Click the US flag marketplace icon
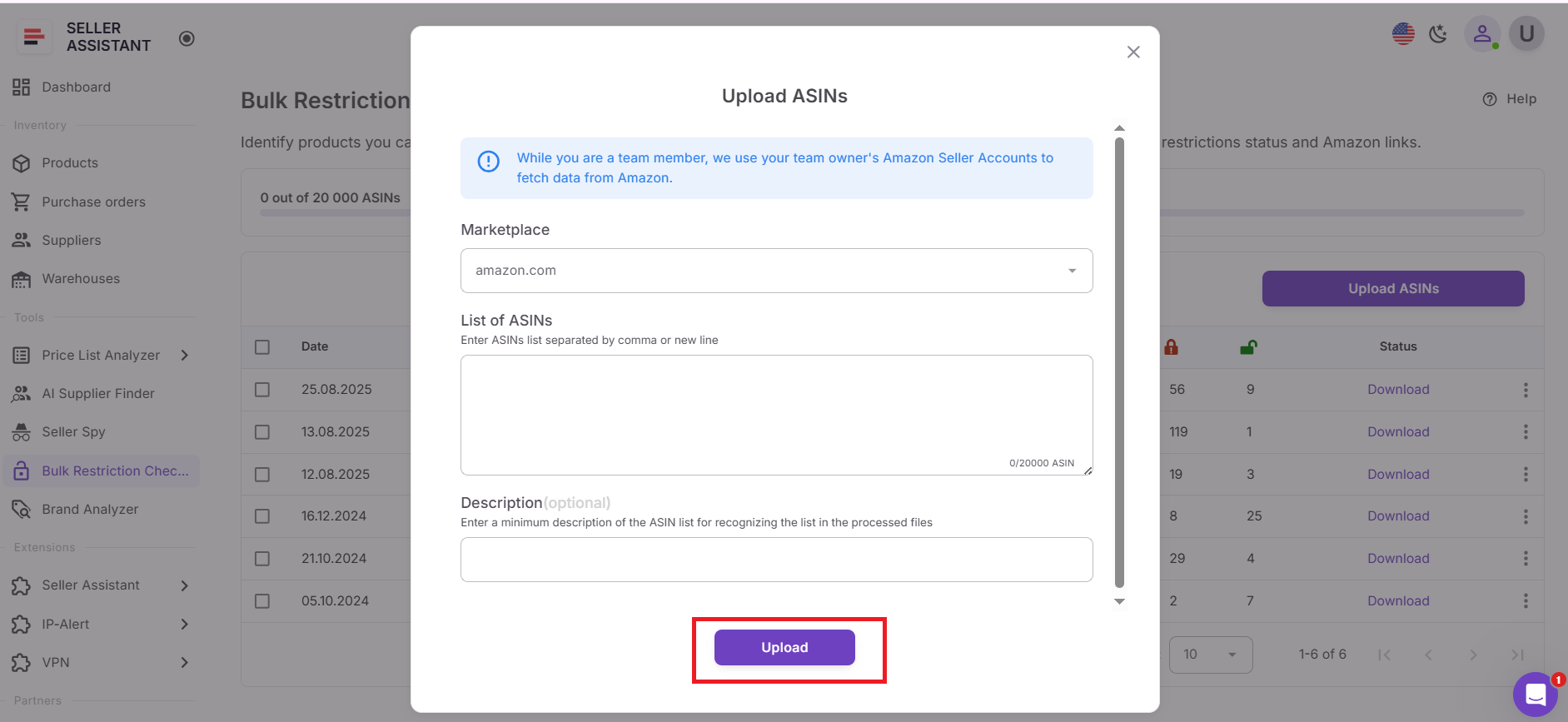The image size is (1568, 722). [x=1403, y=34]
